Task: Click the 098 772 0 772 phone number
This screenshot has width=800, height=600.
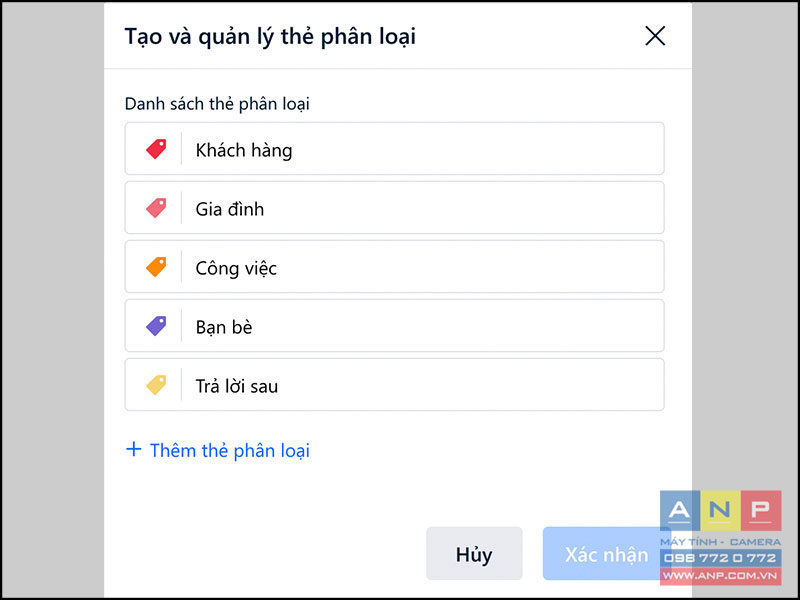Action: pos(720,558)
